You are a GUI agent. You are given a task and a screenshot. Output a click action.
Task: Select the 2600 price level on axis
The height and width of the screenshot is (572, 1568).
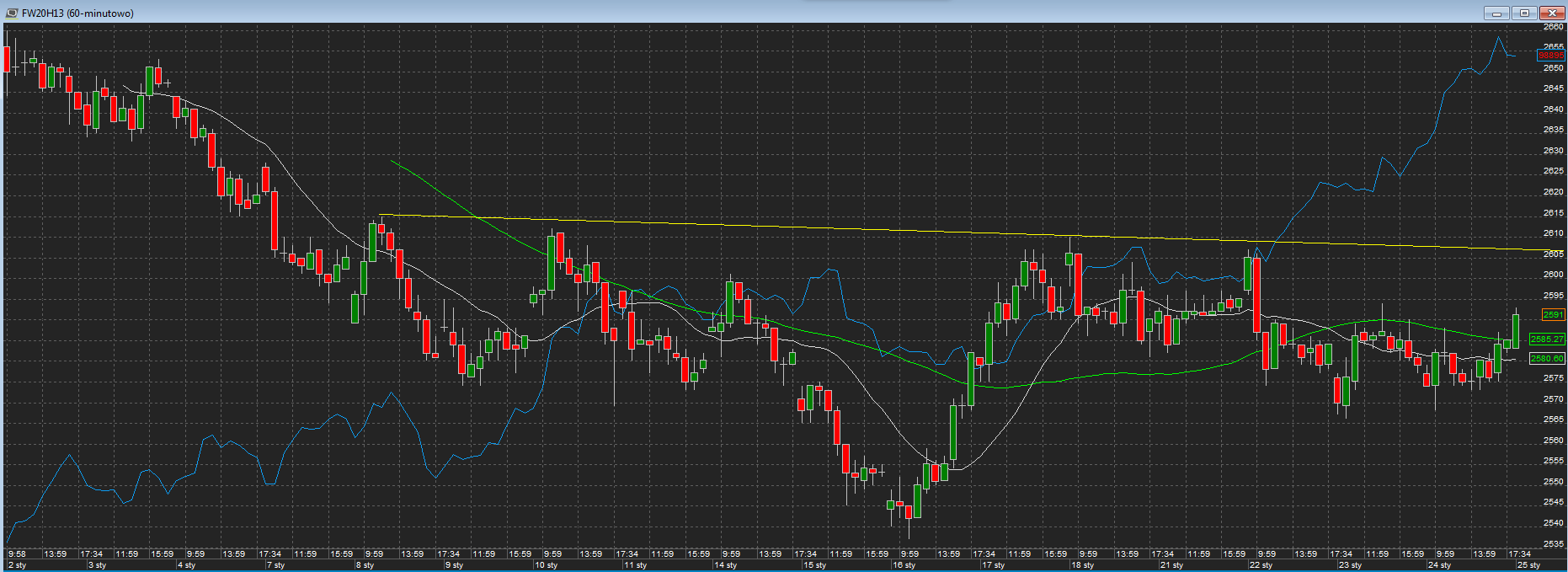click(1554, 275)
